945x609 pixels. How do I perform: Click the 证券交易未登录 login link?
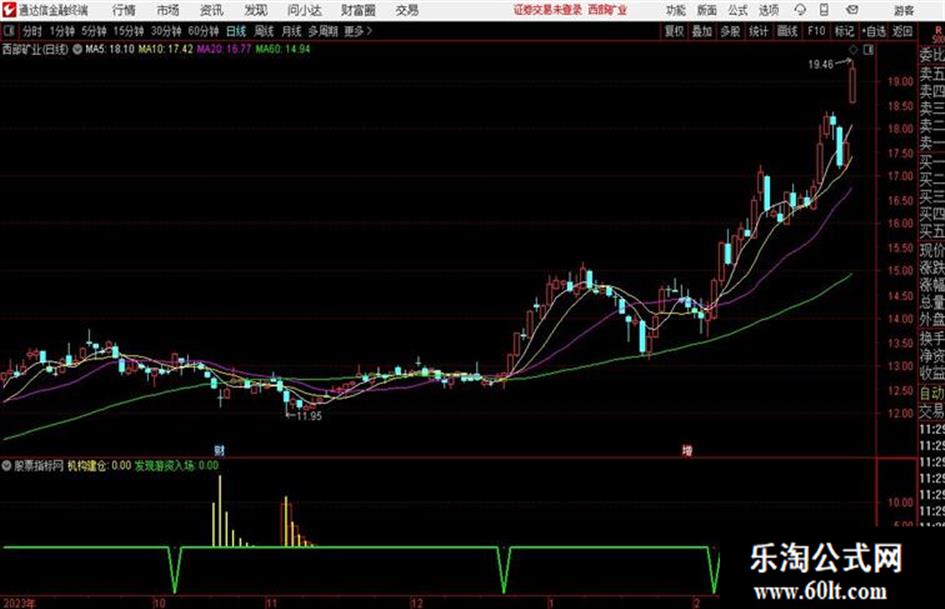548,10
